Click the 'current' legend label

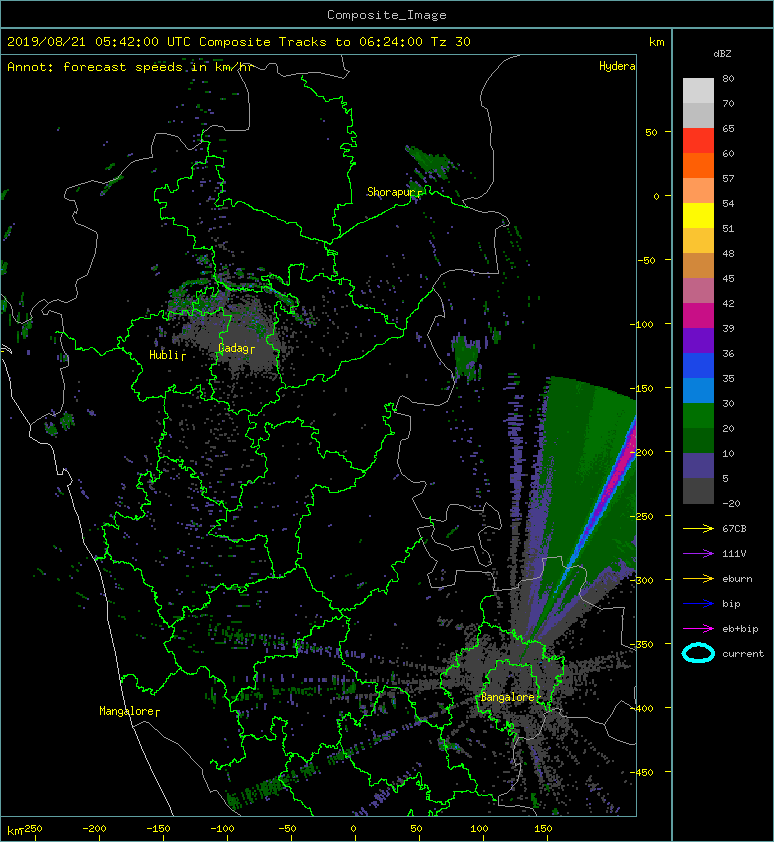(743, 654)
